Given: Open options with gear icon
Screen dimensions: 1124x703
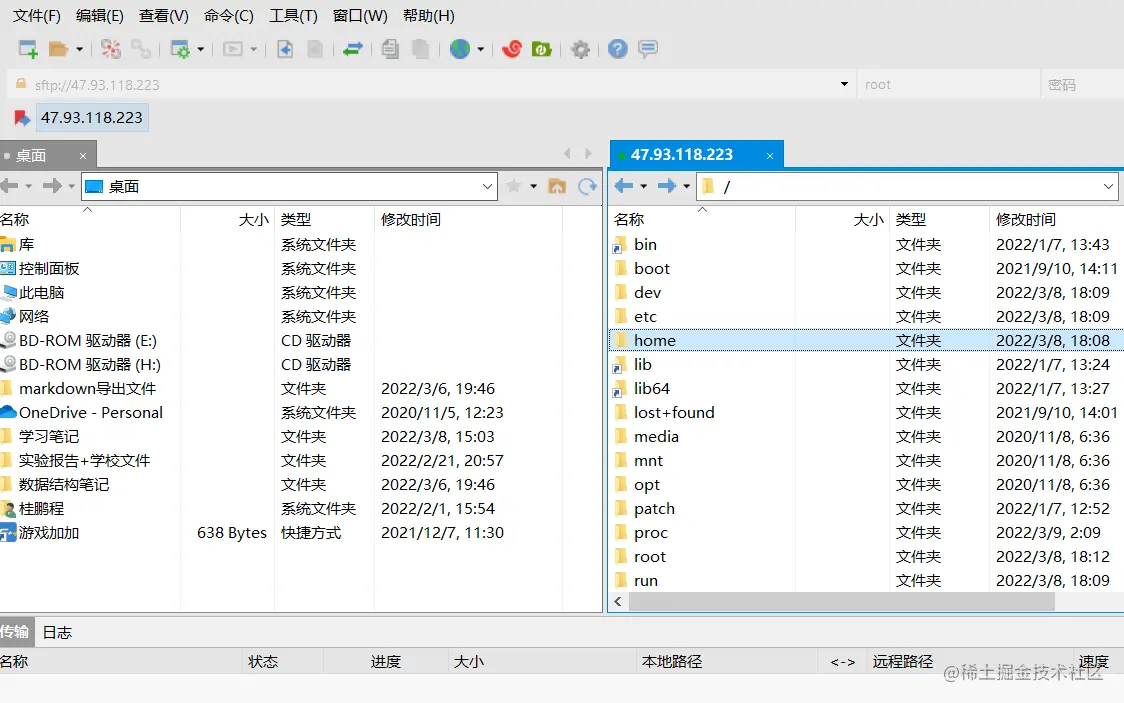Looking at the screenshot, I should tap(580, 49).
